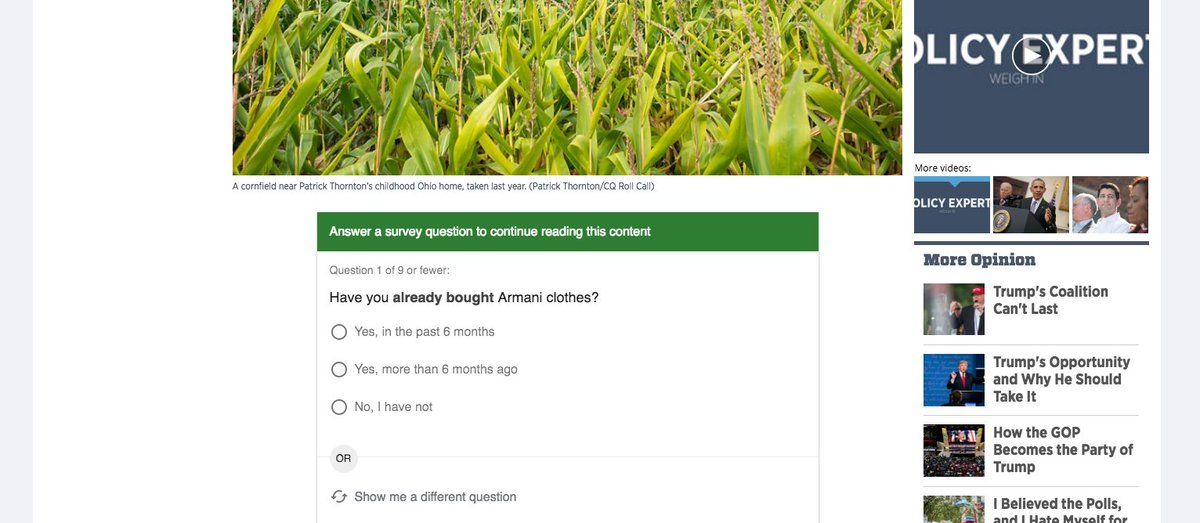Click the green survey prompt banner

point(567,232)
